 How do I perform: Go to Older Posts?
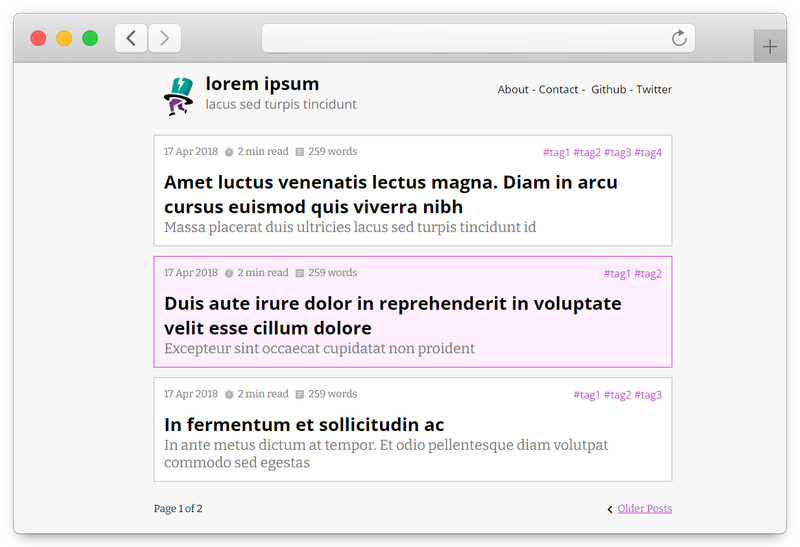[x=644, y=509]
